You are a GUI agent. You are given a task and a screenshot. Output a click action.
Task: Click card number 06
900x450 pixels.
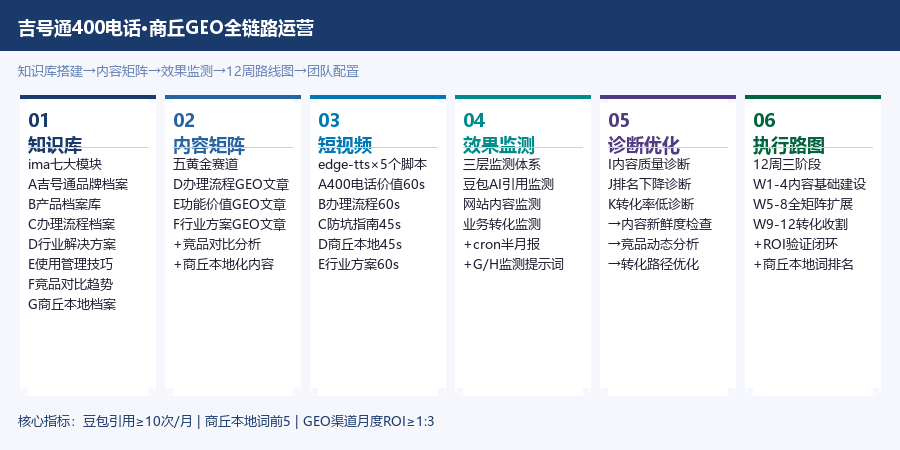(764, 120)
